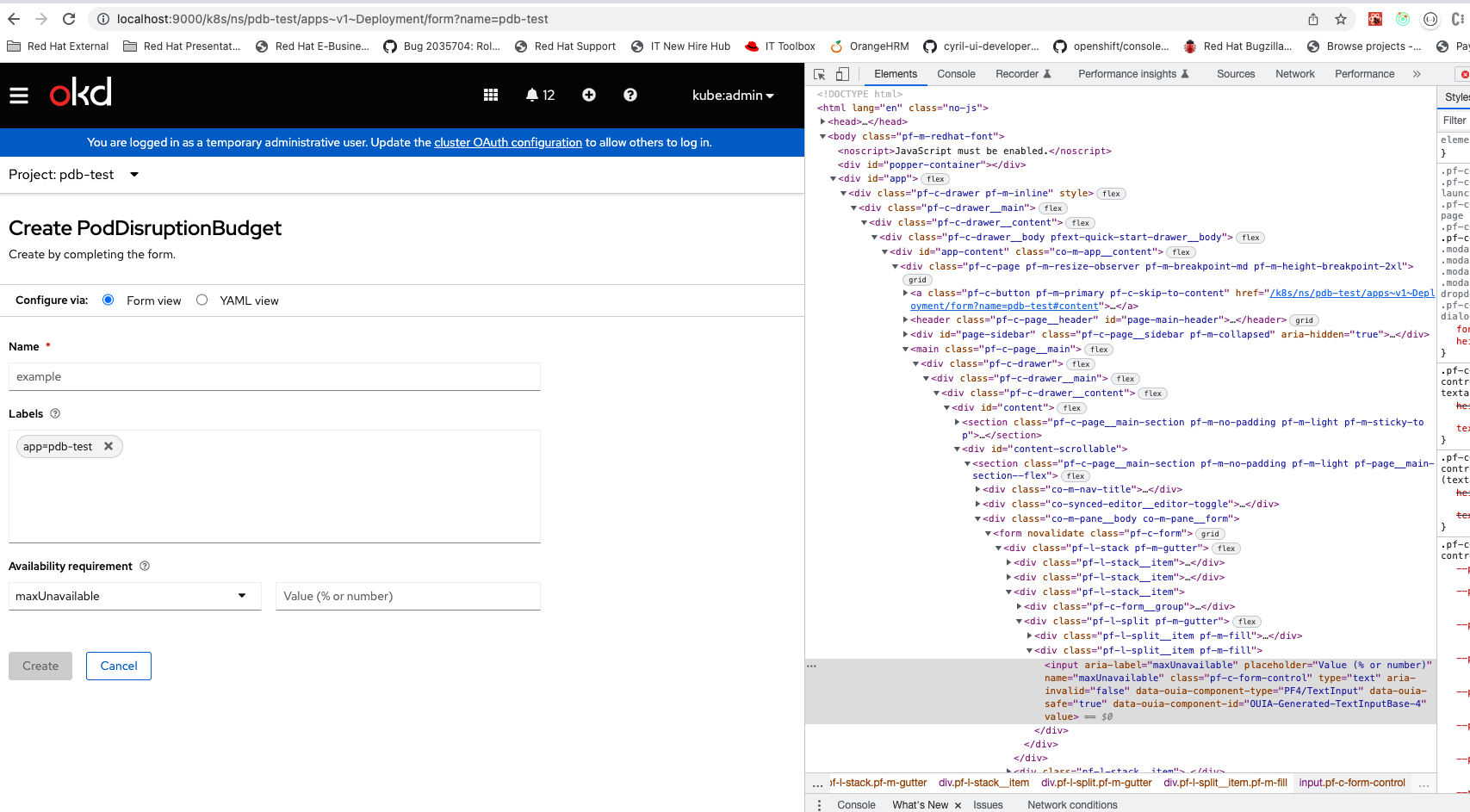Screen dimensions: 1470x812
Task: Click the Labels help icon
Action: (55, 414)
